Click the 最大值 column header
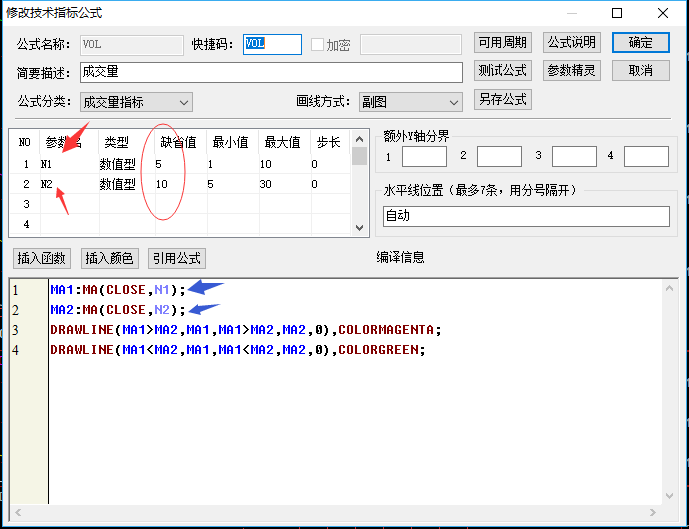The height and width of the screenshot is (529, 689). tap(285, 142)
